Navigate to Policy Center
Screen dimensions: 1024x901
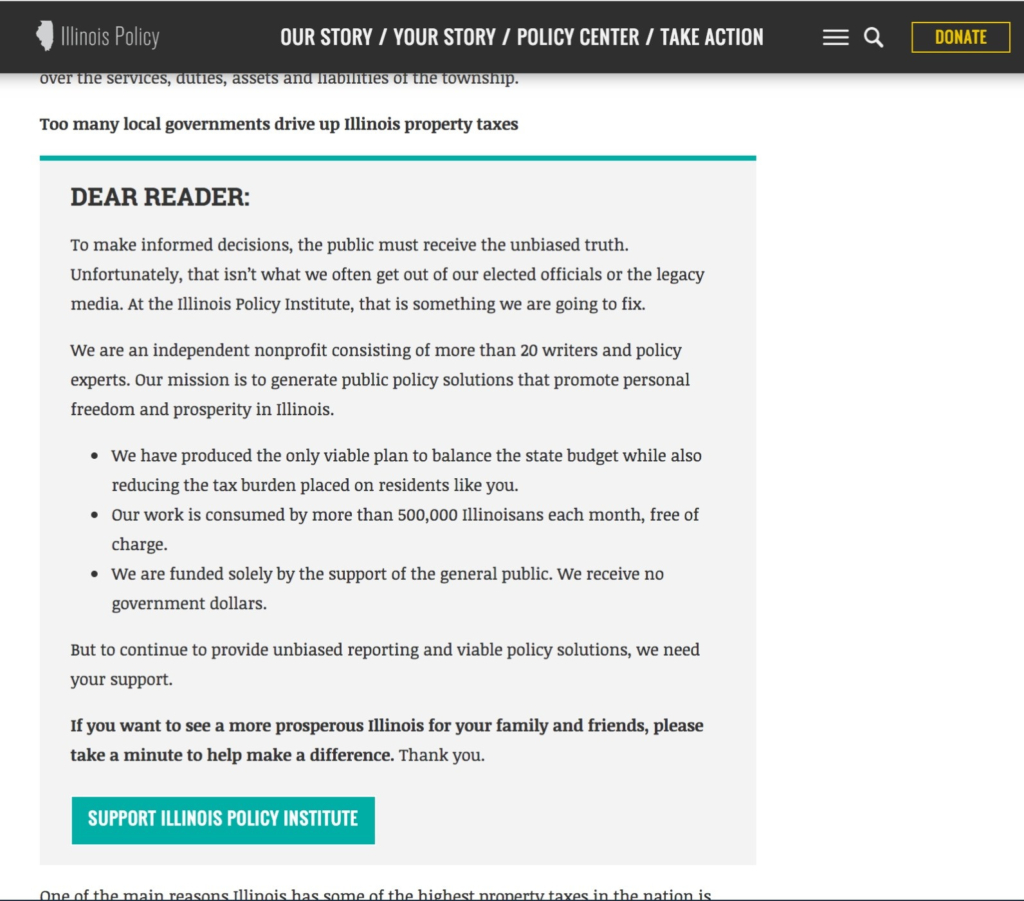578,37
